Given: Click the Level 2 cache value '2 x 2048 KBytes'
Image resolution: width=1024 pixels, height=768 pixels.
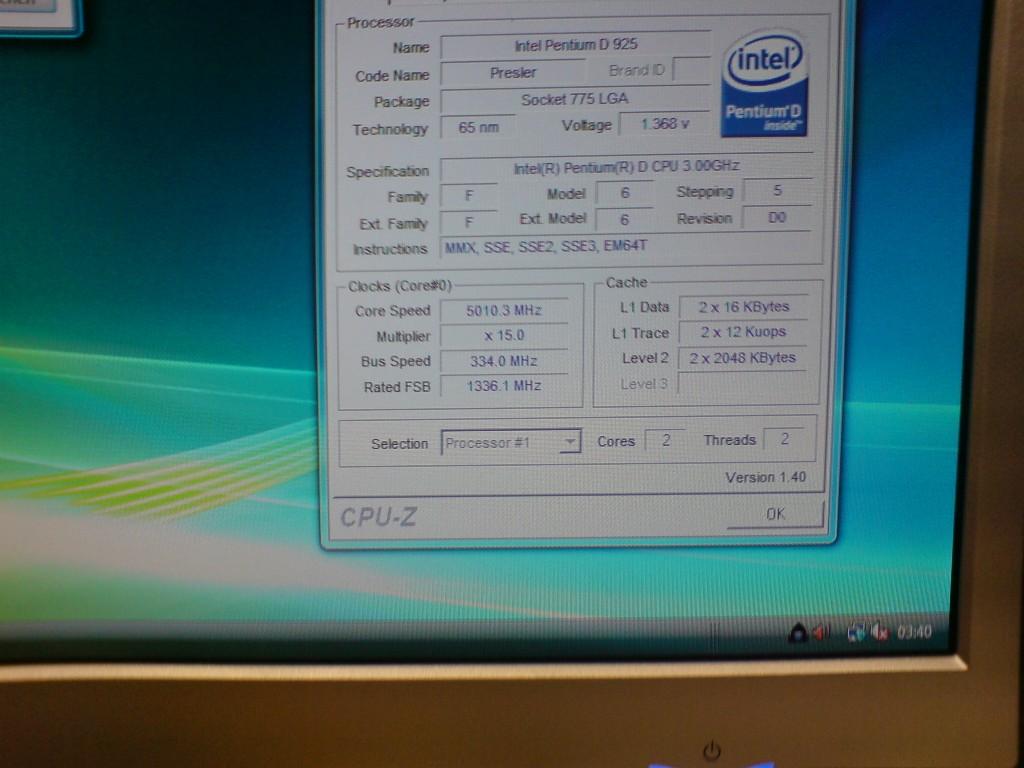Looking at the screenshot, I should click(x=743, y=358).
